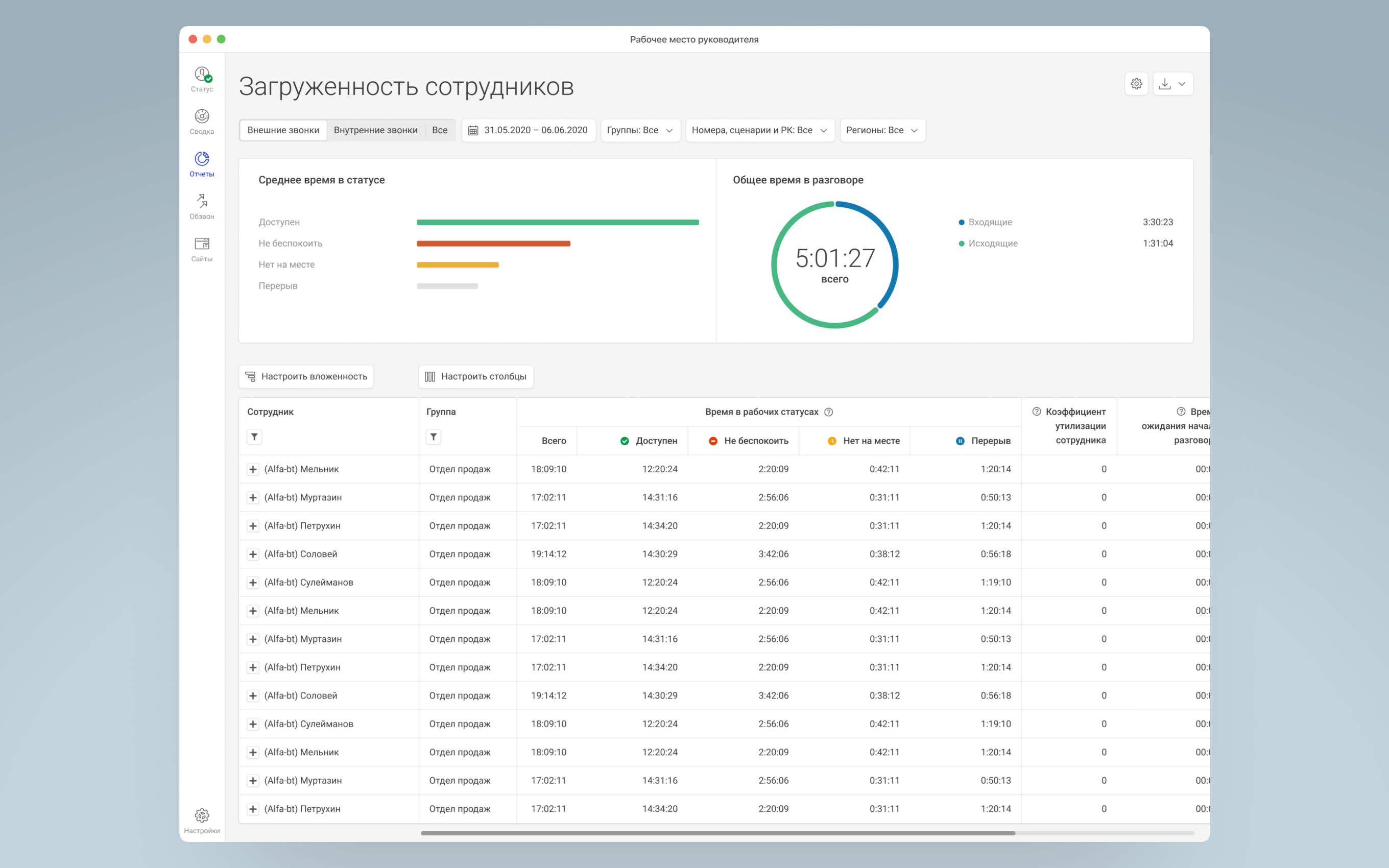
Task: Click the horizontal table scrollbar
Action: [x=717, y=833]
